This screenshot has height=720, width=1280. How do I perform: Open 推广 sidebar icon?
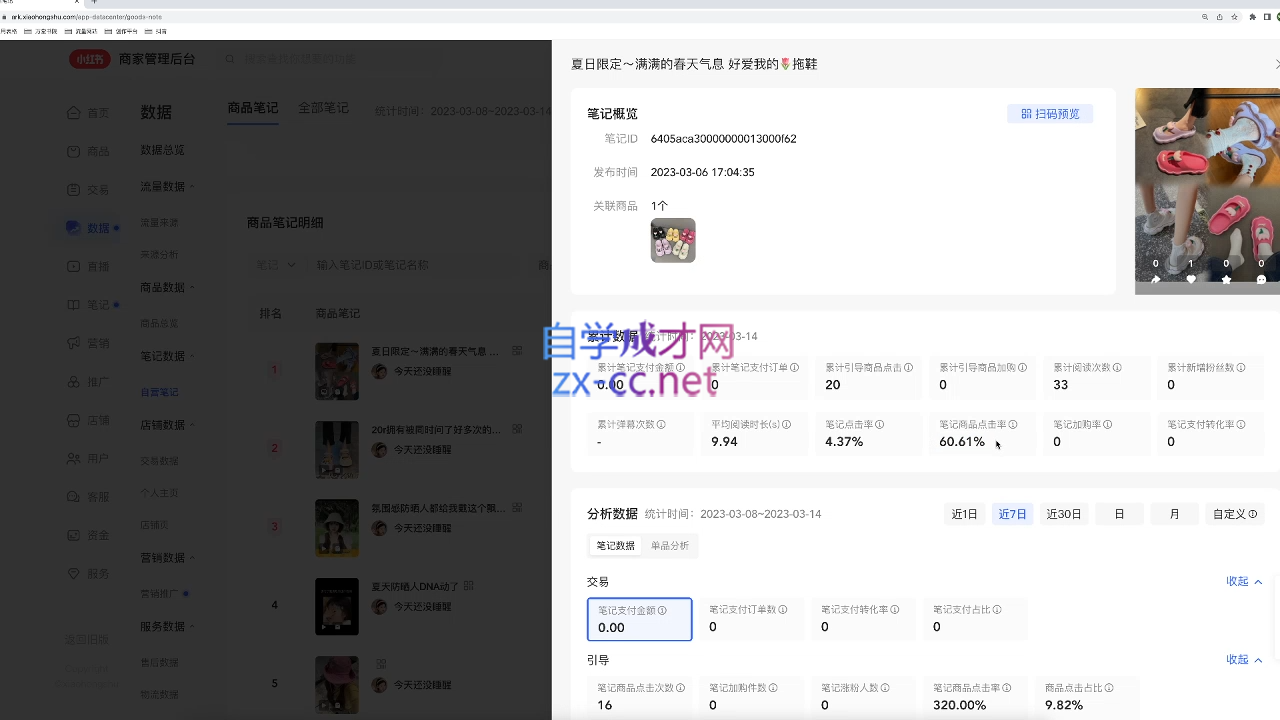(x=74, y=381)
